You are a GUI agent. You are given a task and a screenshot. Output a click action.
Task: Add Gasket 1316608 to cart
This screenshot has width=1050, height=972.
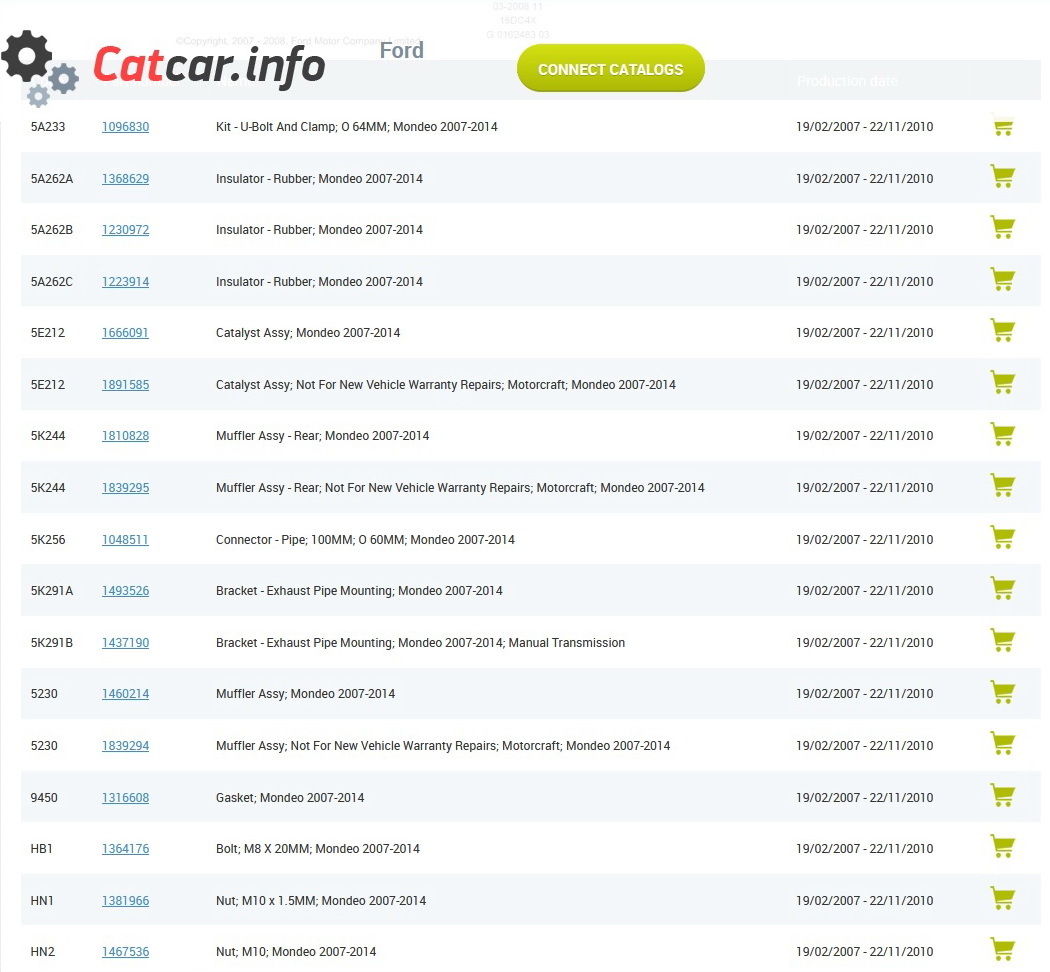pyautogui.click(x=1002, y=795)
